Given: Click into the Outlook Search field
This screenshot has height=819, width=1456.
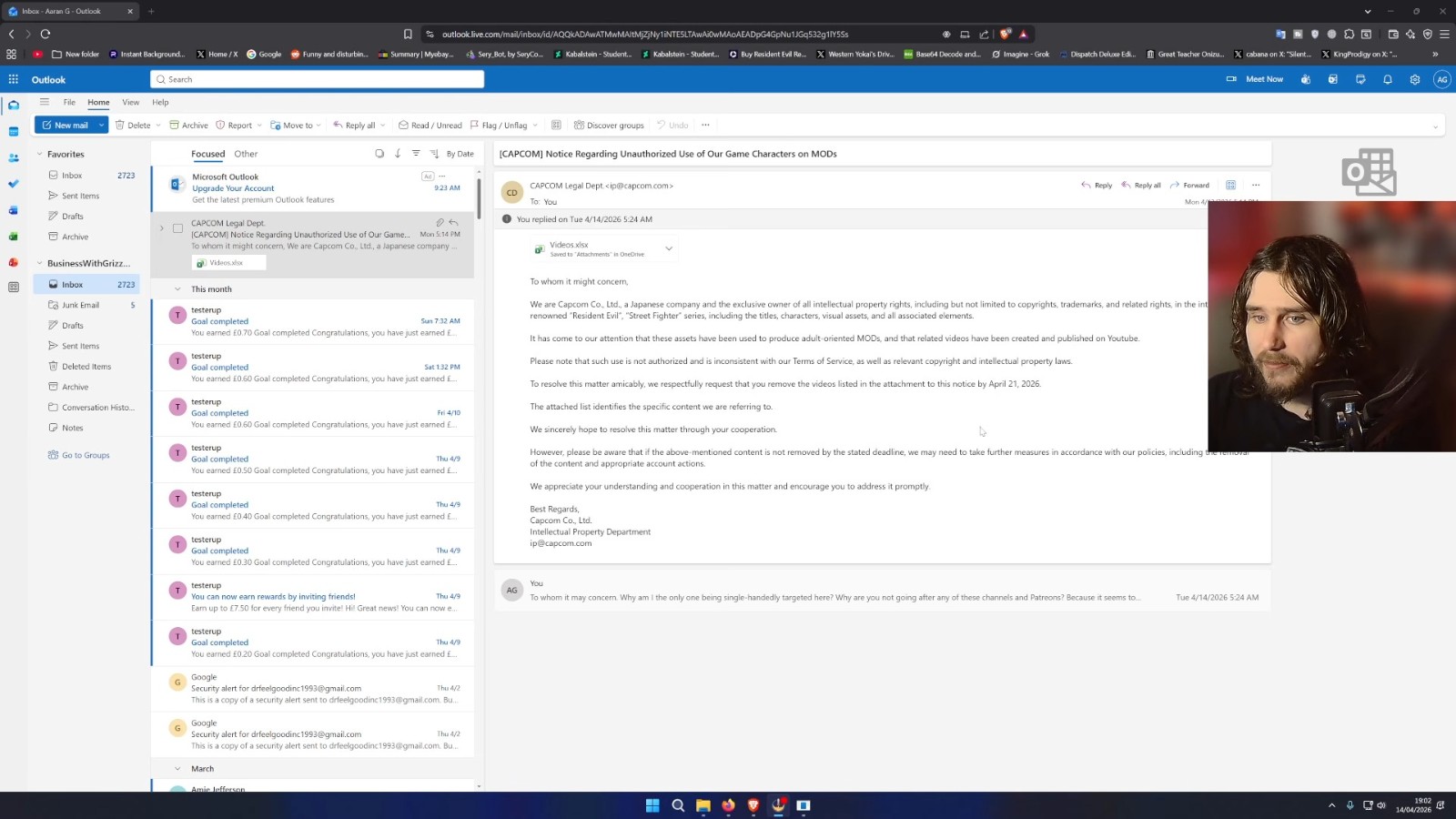Looking at the screenshot, I should (x=318, y=79).
